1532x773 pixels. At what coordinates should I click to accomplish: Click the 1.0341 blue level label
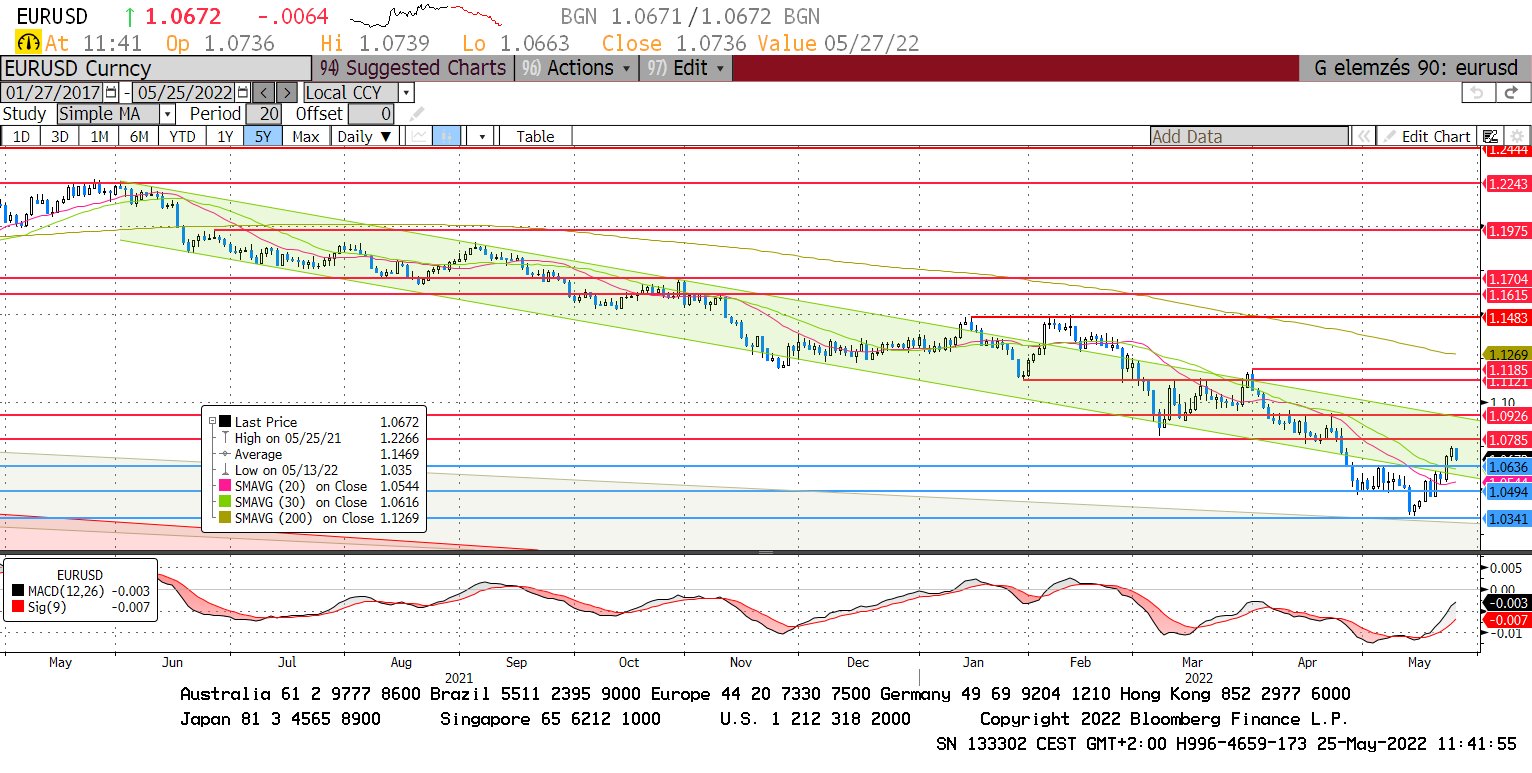pos(1508,518)
